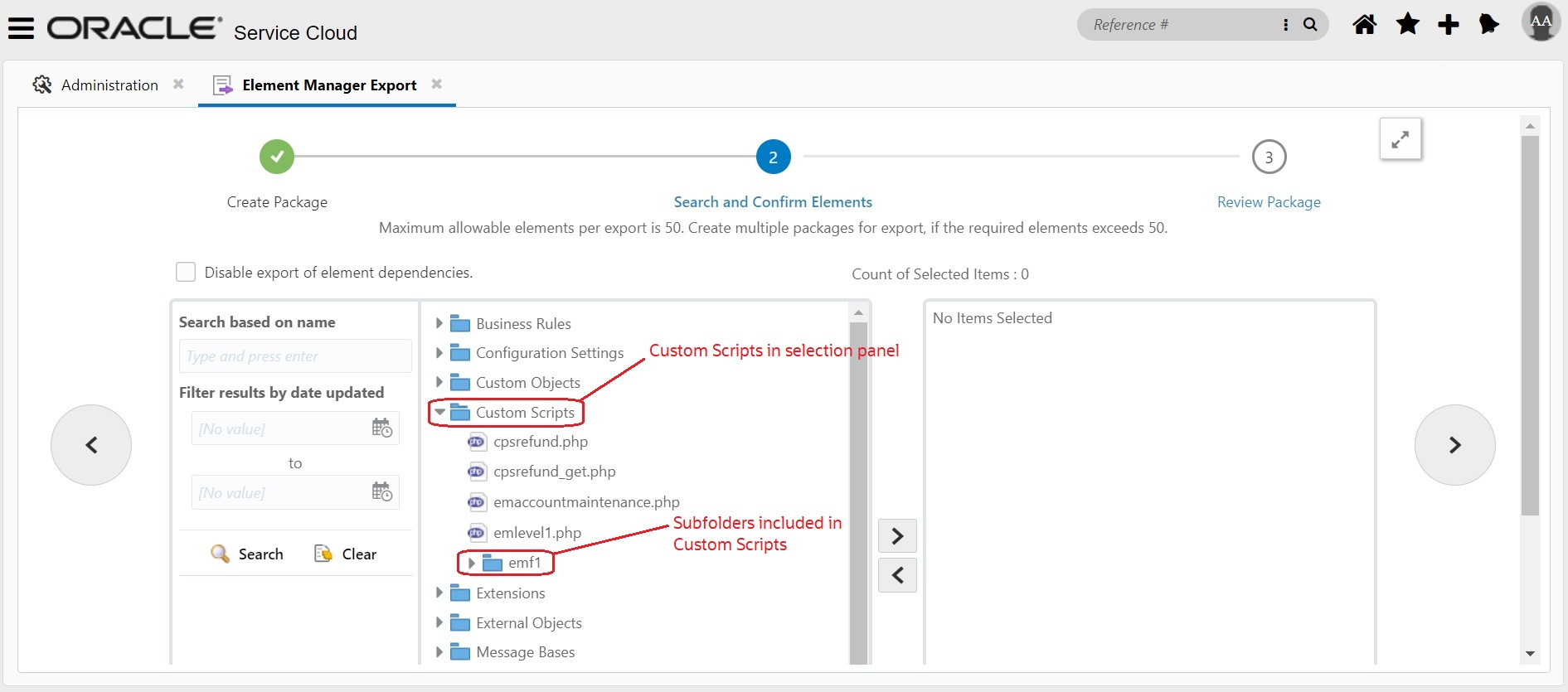The image size is (1568, 692).
Task: Click the plus Create New icon
Action: click(1448, 25)
